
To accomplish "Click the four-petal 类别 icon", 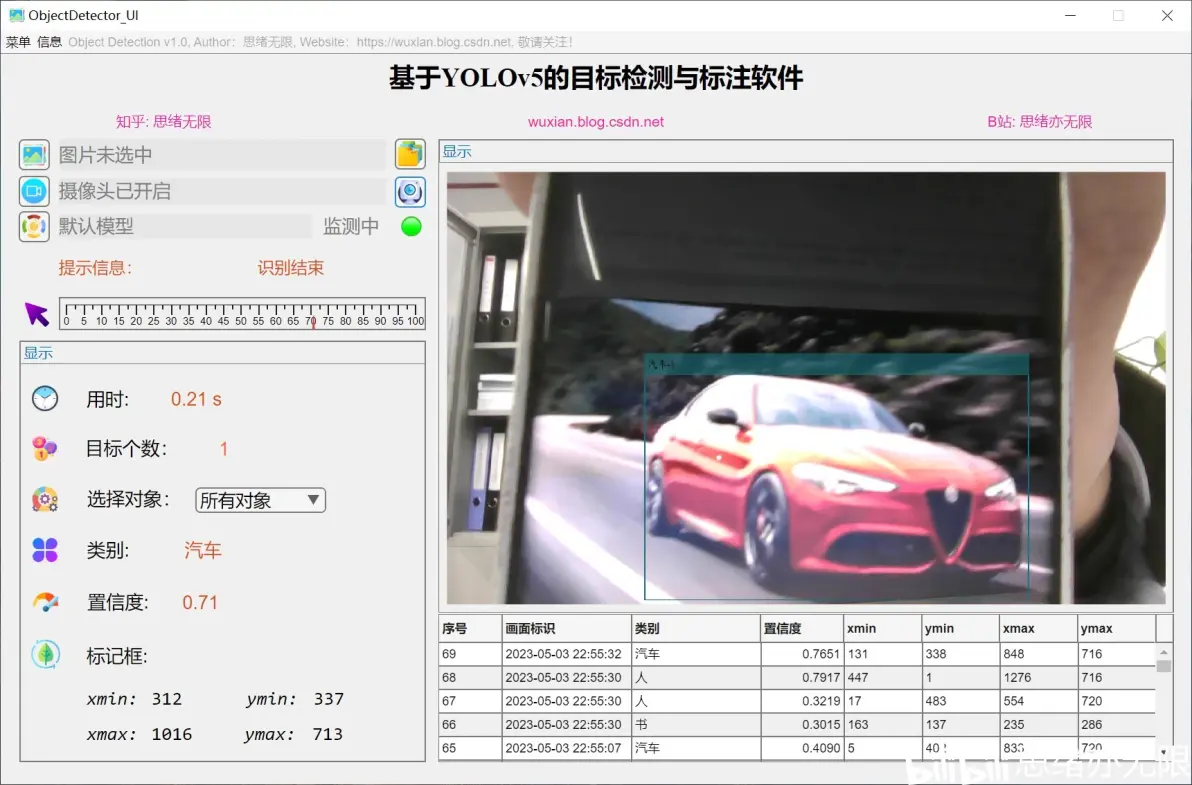I will pos(45,549).
